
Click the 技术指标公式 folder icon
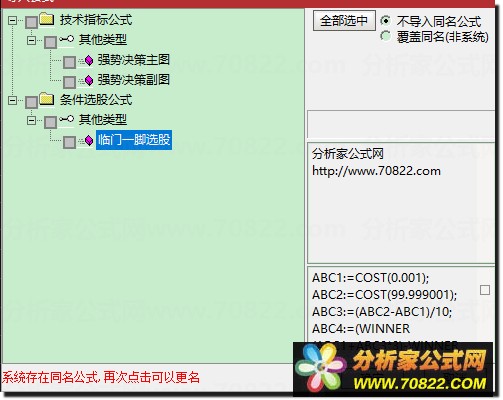pyautogui.click(x=47, y=19)
